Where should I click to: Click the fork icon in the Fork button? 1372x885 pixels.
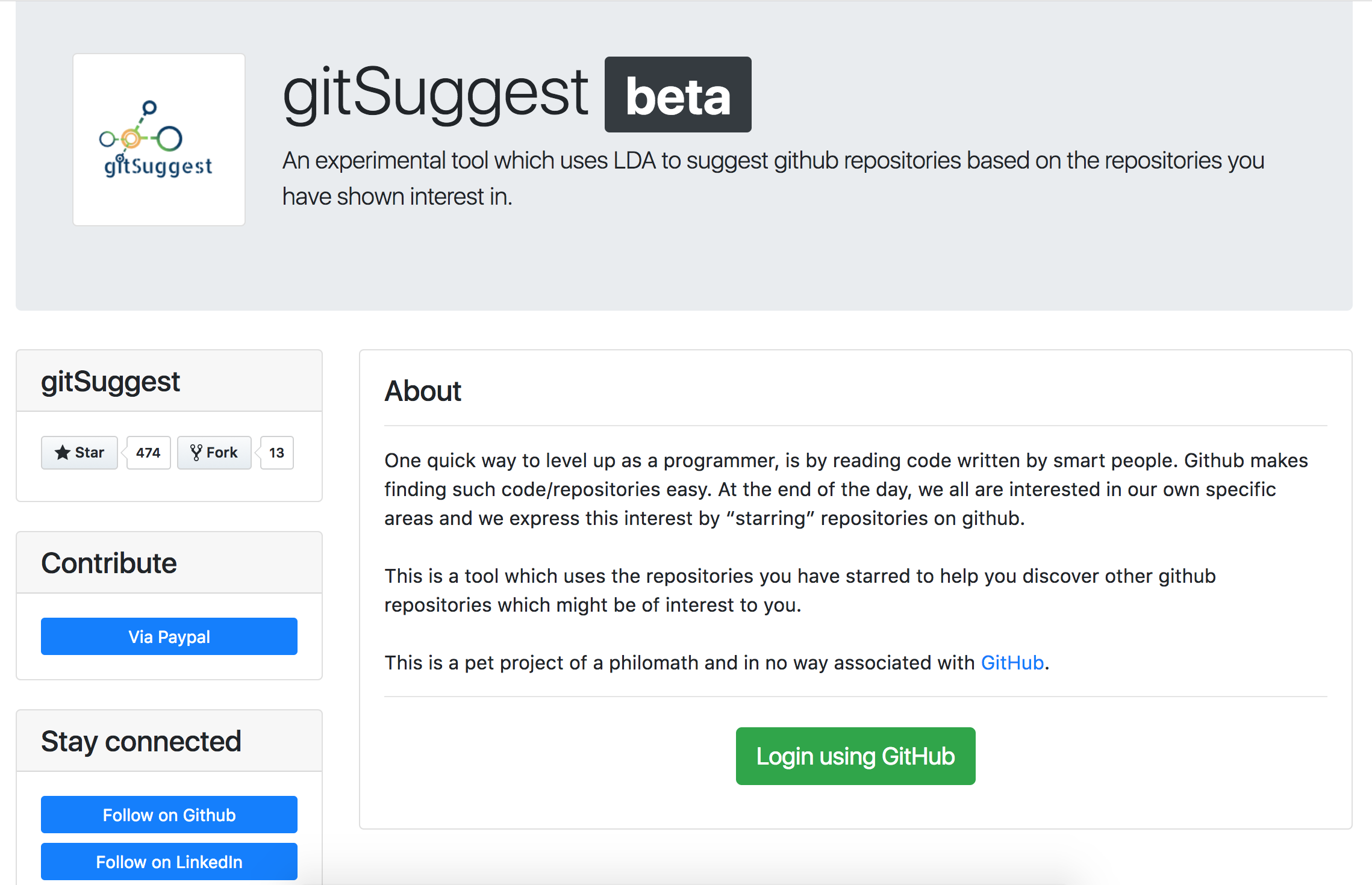pyautogui.click(x=197, y=452)
